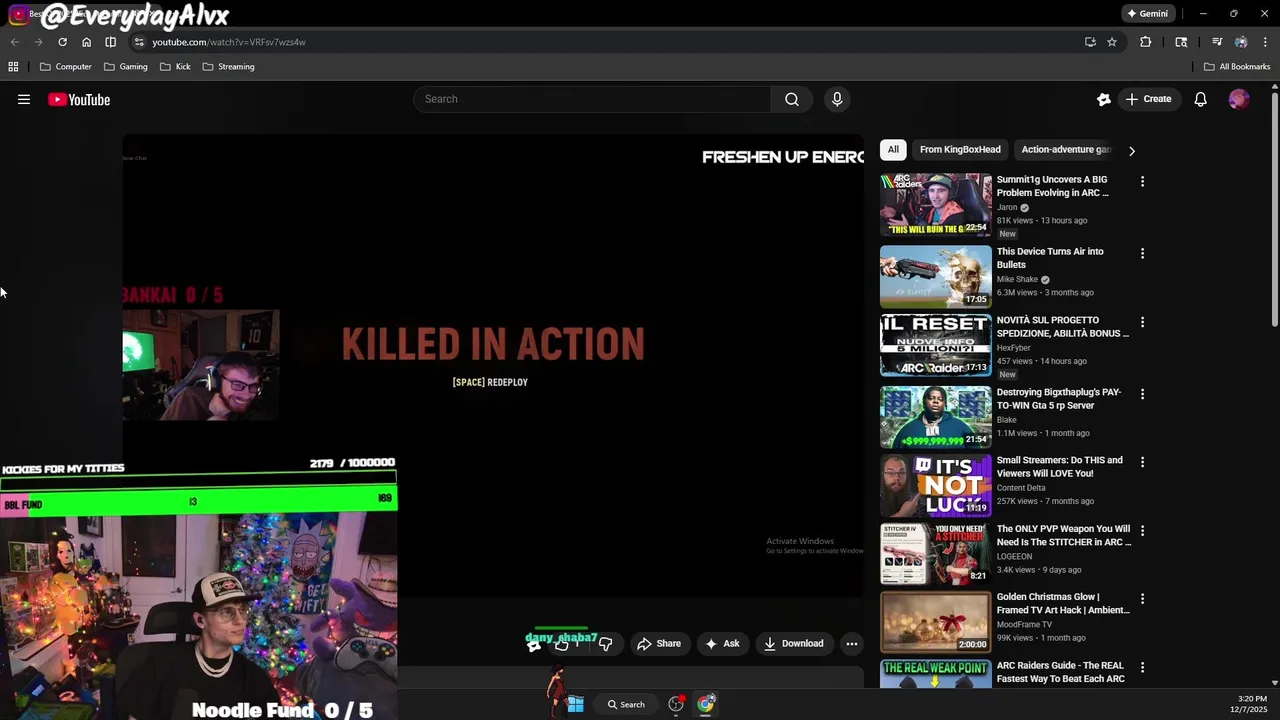Open the Mike Shake channel name
The height and width of the screenshot is (720, 1280).
pos(1017,280)
